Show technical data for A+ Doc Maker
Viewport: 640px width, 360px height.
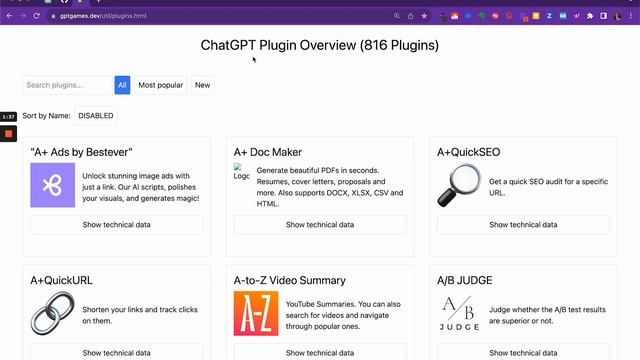[x=320, y=224]
